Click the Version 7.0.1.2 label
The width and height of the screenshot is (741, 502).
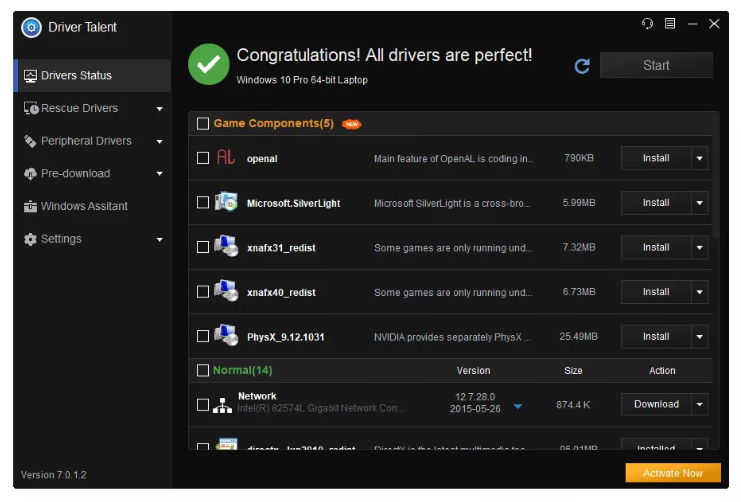coord(53,475)
